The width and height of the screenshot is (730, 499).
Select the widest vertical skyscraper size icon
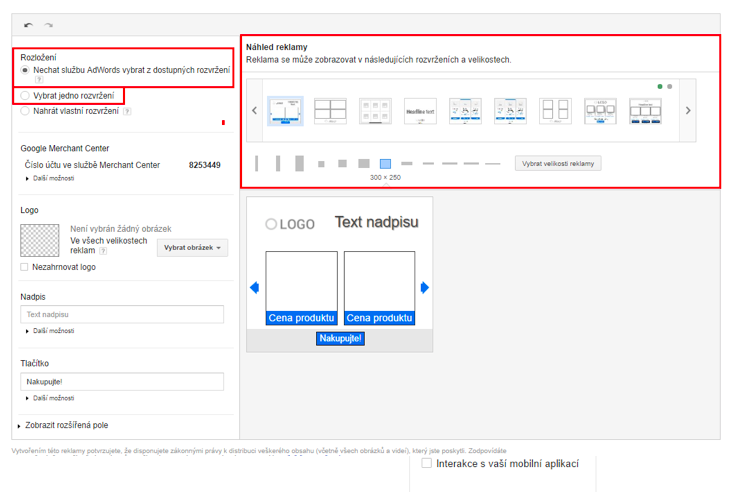[x=299, y=163]
